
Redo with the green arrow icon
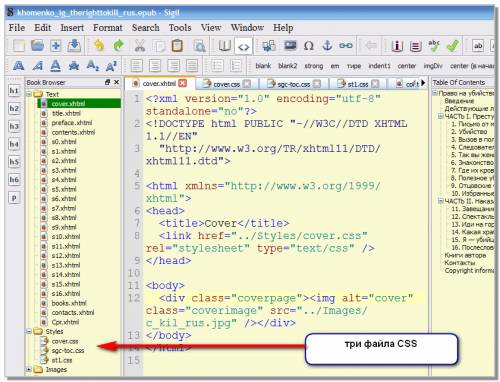[x=118, y=46]
